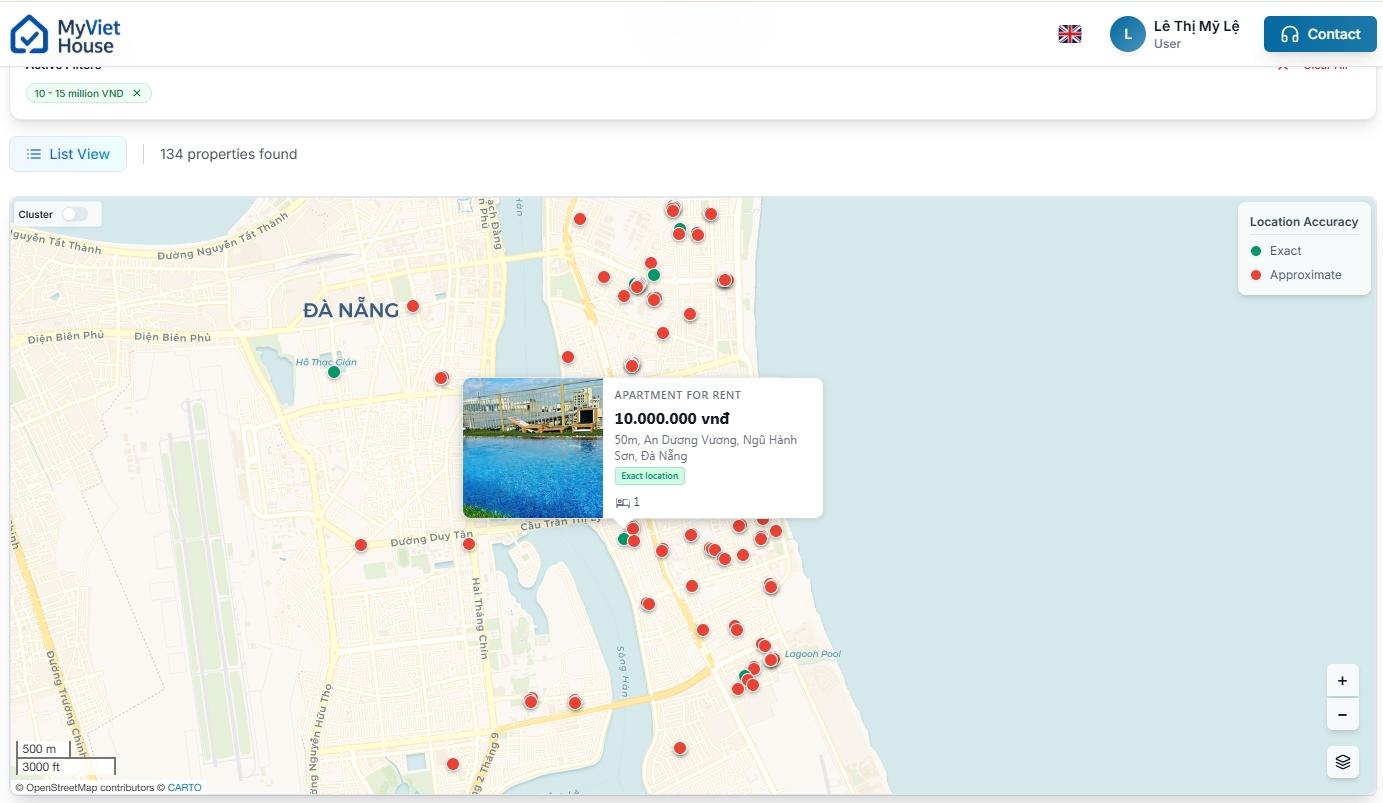Click the MyViet House logo
Image resolution: width=1383 pixels, height=803 pixels.
click(65, 34)
